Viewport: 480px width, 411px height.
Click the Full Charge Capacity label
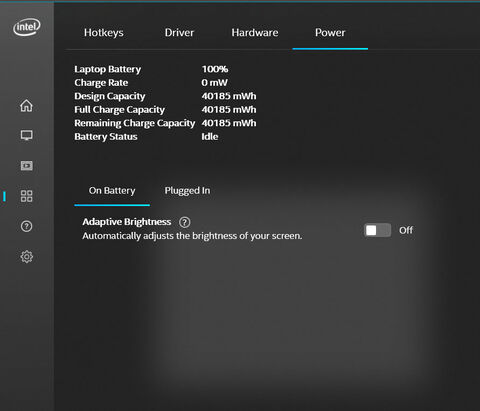click(x=119, y=110)
